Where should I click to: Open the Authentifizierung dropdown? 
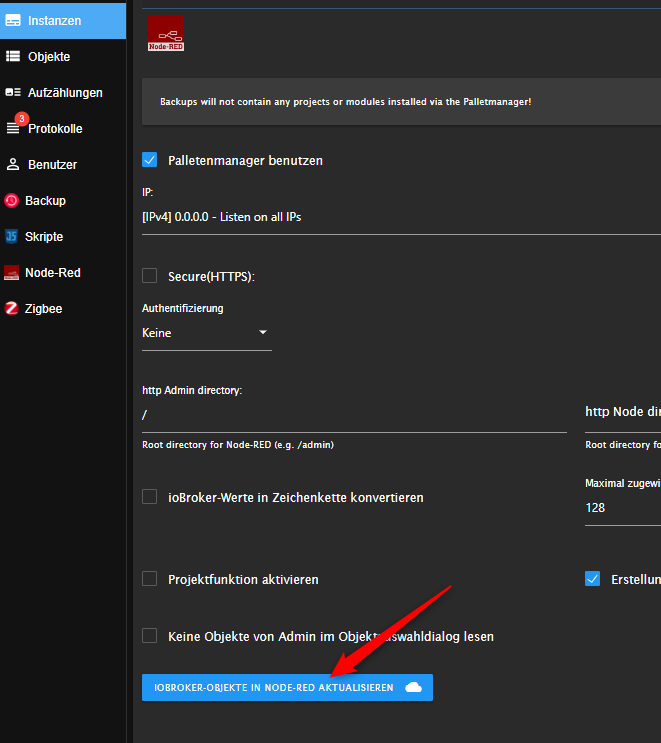click(x=207, y=333)
